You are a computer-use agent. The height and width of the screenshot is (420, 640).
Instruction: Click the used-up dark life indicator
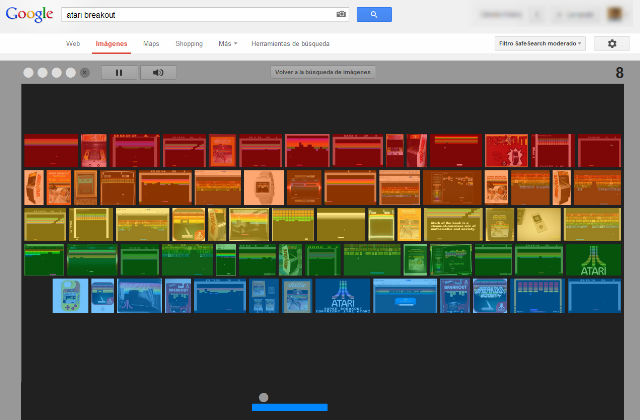[x=84, y=73]
